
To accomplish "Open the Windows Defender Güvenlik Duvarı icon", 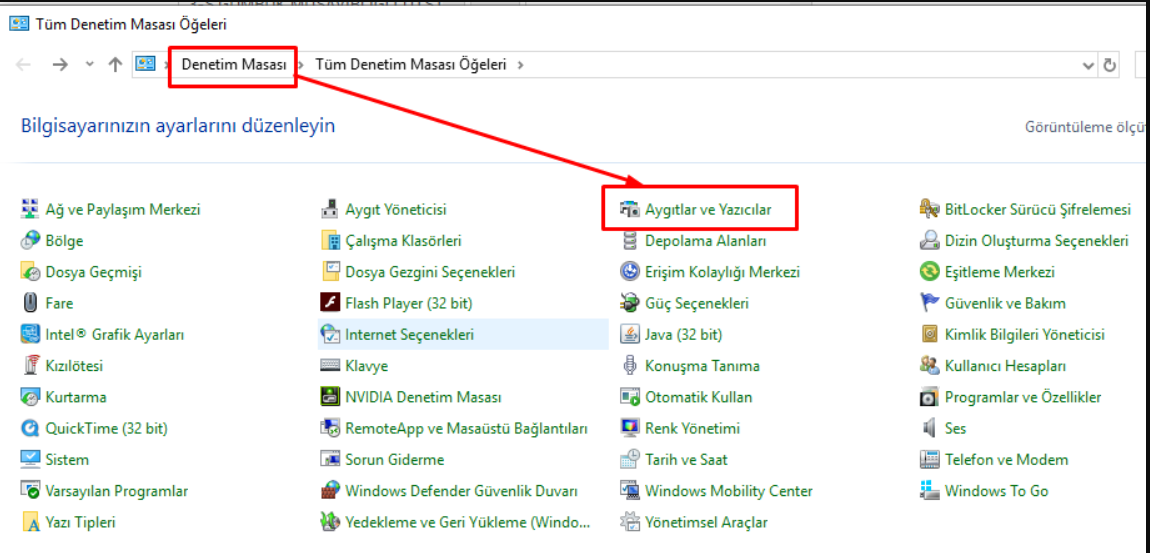I will coord(330,491).
